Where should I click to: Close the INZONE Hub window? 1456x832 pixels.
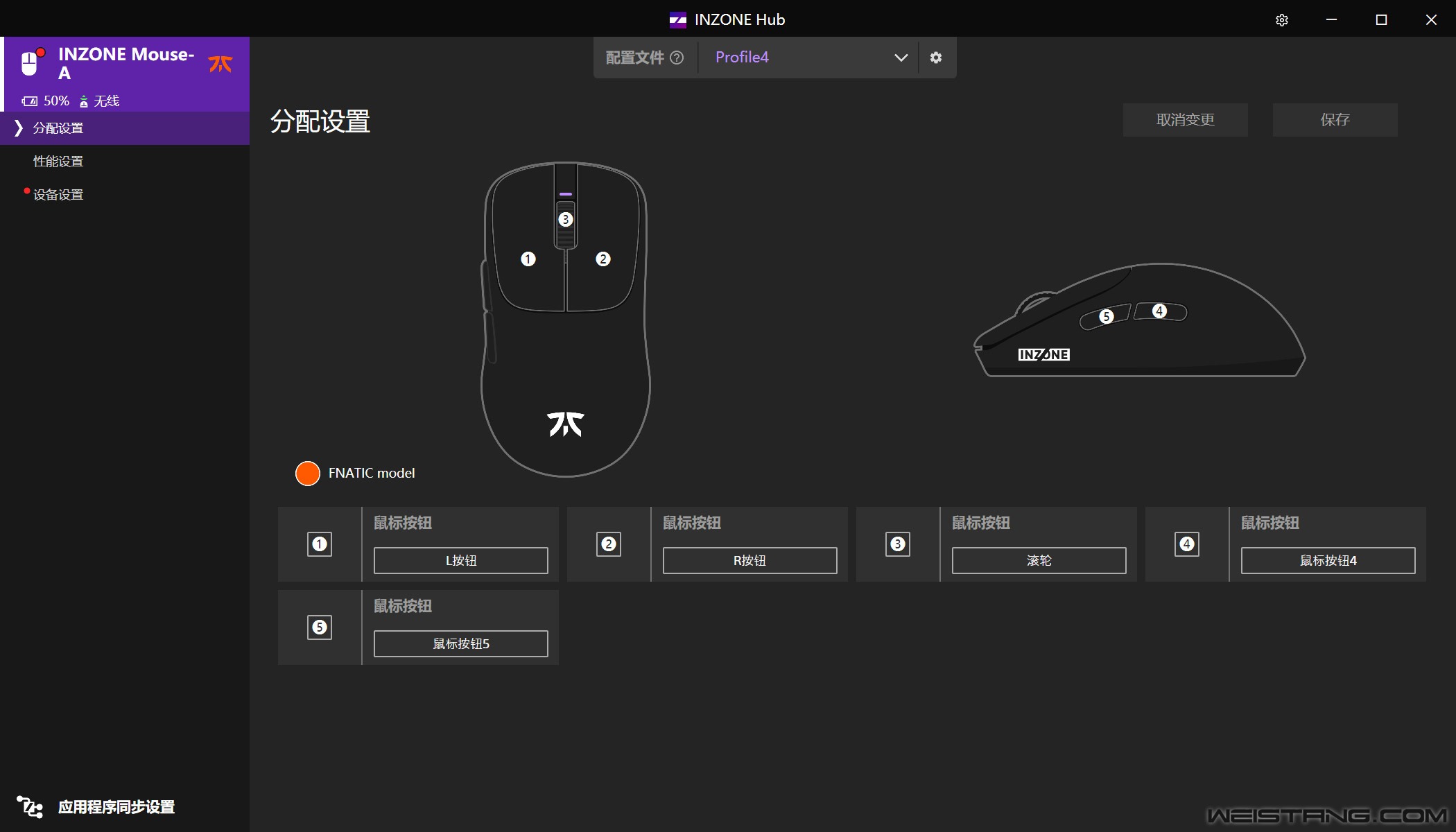(1431, 20)
